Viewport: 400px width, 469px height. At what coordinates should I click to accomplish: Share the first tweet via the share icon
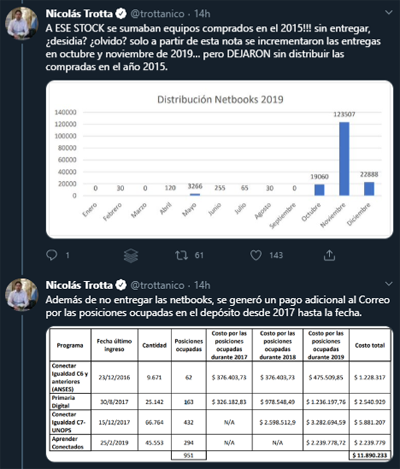pyautogui.click(x=329, y=255)
